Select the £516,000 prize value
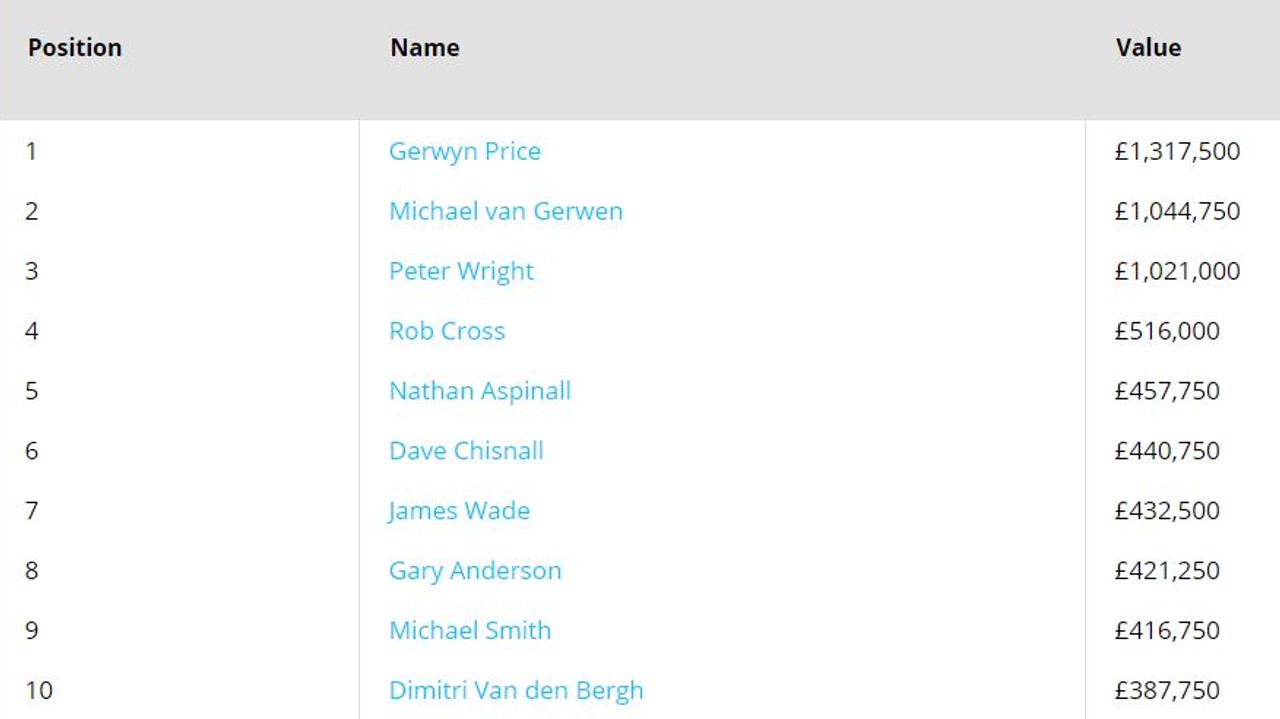This screenshot has height=719, width=1280. (1167, 331)
